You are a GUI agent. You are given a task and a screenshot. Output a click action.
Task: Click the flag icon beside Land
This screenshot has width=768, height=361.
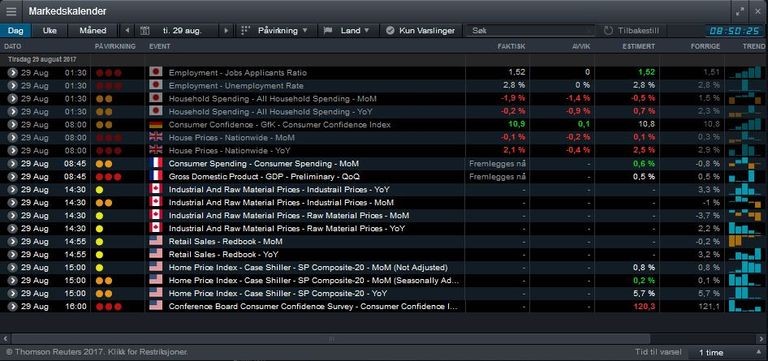pyautogui.click(x=328, y=30)
